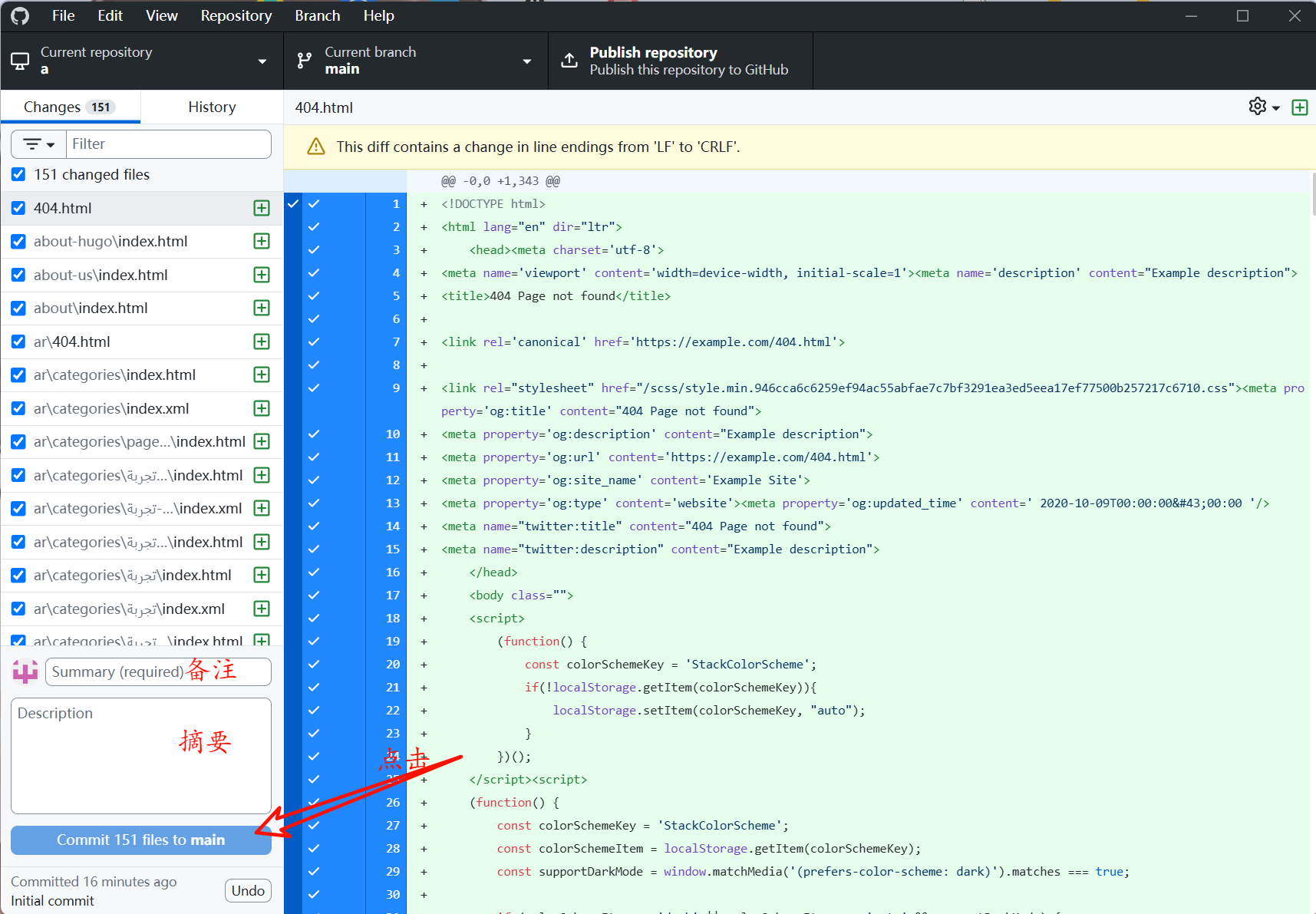Viewport: 1316px width, 914px height.
Task: Click the added-file status icon for 404.html
Action: [x=262, y=208]
